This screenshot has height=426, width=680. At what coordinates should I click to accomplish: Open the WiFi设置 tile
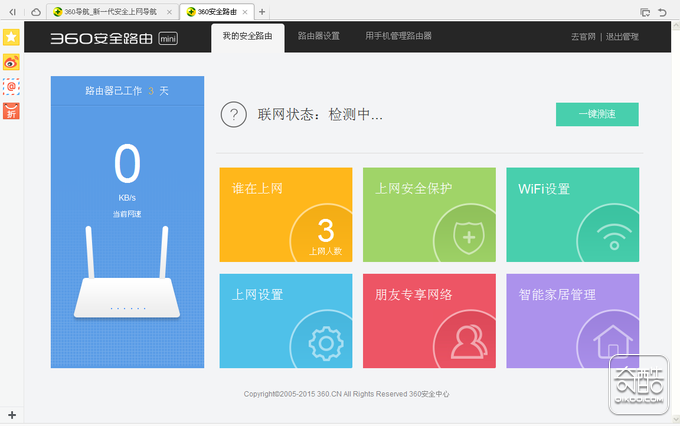pyautogui.click(x=572, y=215)
